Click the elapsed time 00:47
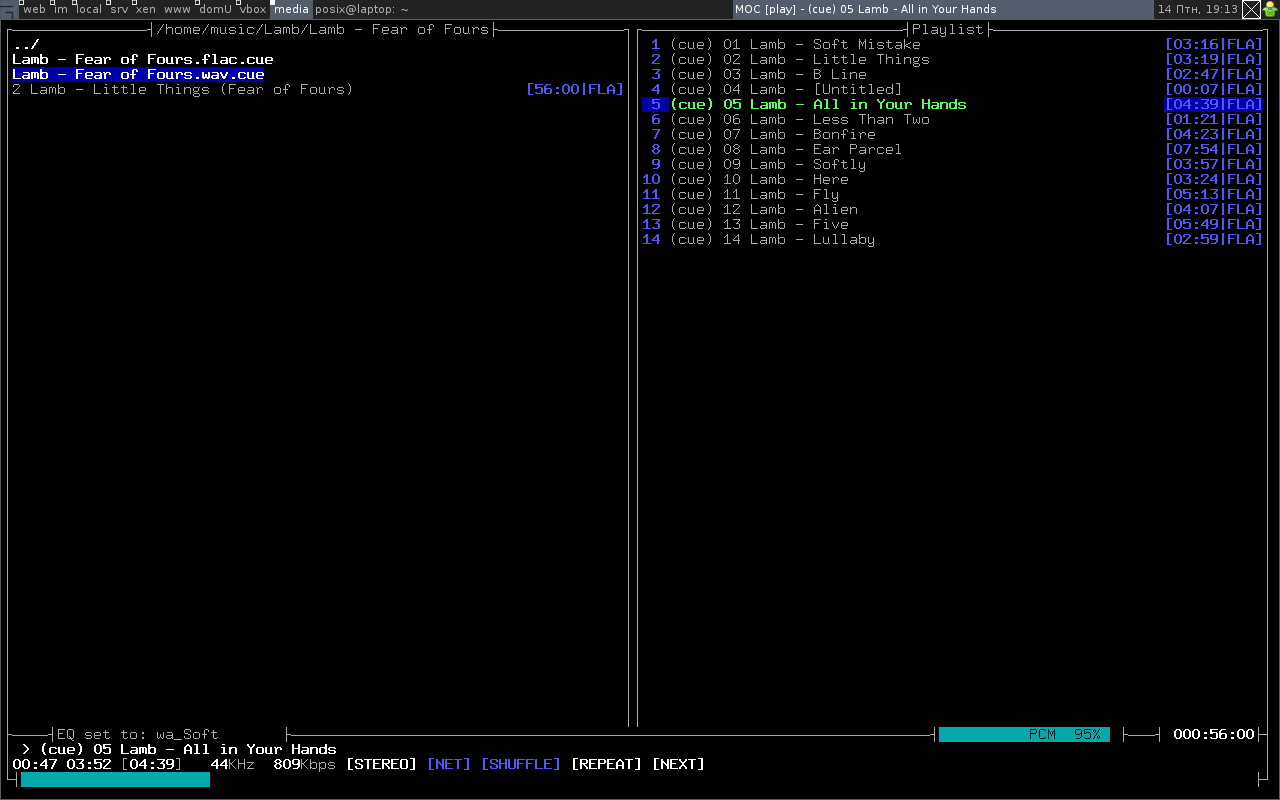 click(35, 764)
